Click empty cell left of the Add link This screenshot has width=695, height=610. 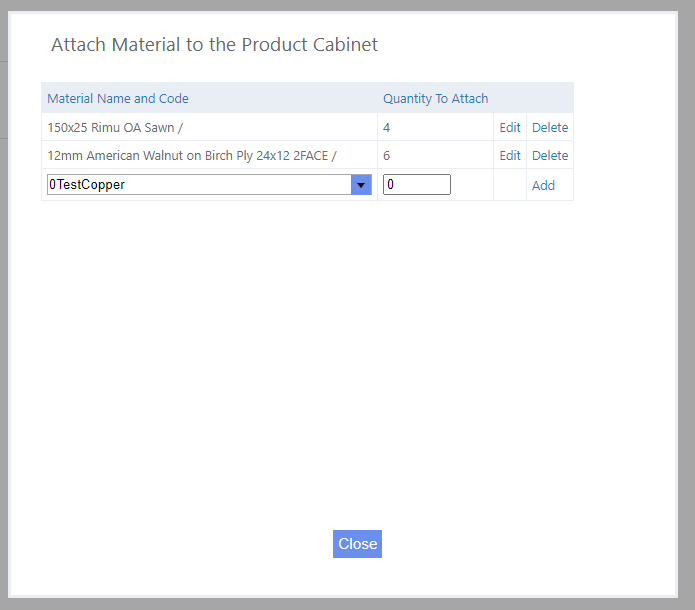point(510,185)
